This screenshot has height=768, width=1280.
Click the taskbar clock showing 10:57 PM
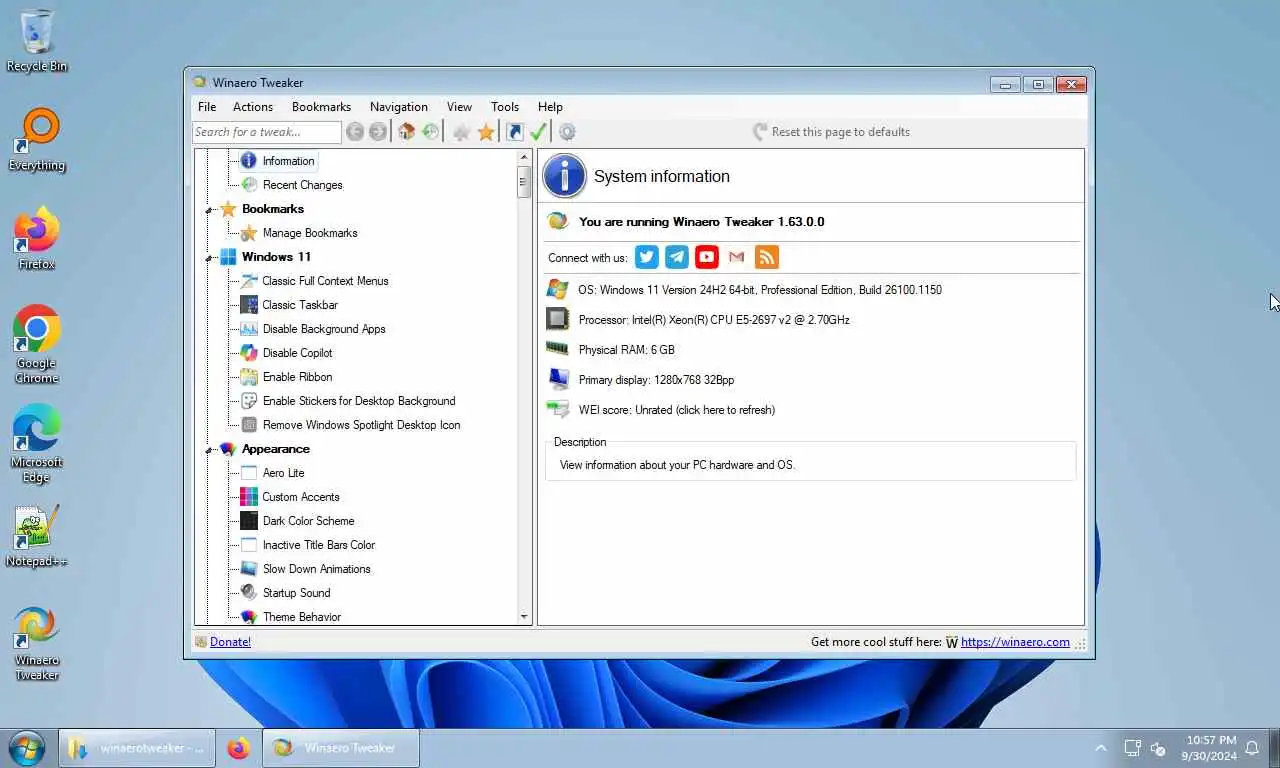1209,748
